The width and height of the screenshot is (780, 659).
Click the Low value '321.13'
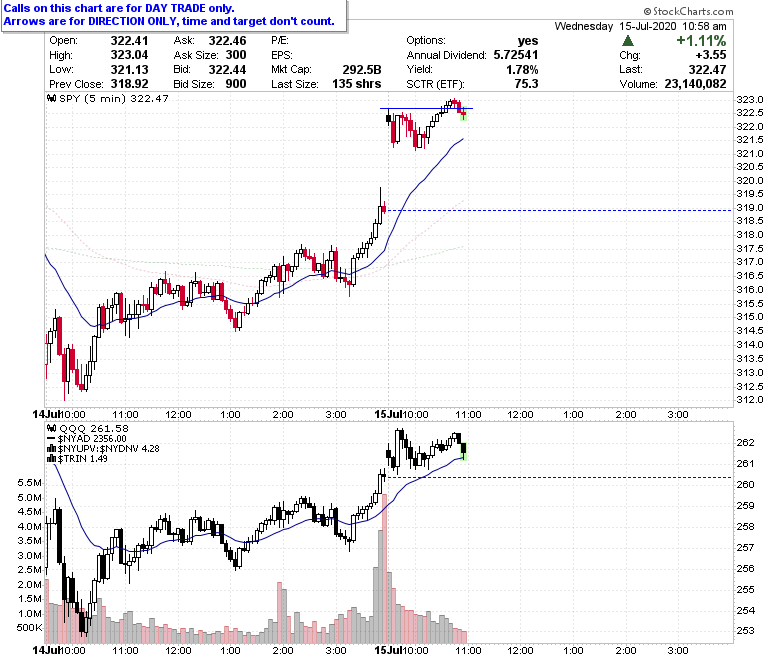pos(129,70)
